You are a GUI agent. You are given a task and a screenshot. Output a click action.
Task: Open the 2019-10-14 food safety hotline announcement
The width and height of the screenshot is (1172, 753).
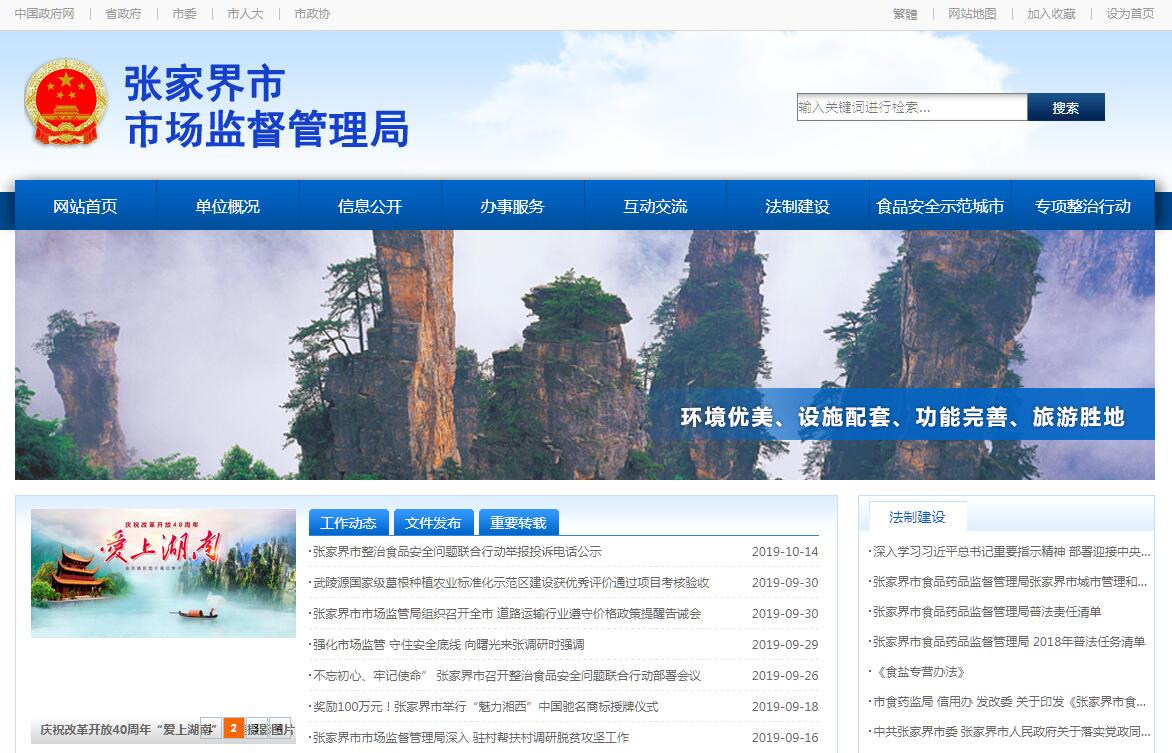click(457, 552)
